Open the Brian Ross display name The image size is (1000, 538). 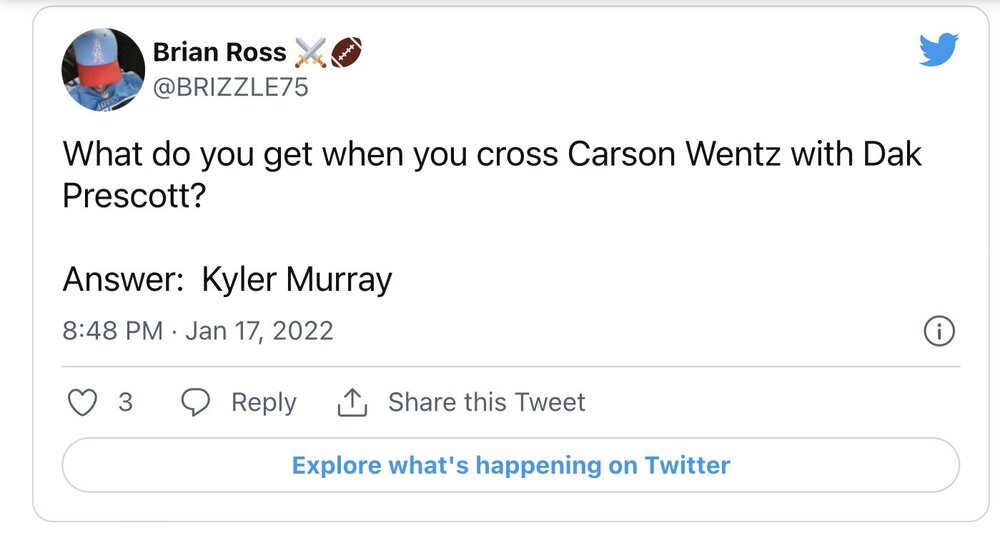(x=220, y=52)
